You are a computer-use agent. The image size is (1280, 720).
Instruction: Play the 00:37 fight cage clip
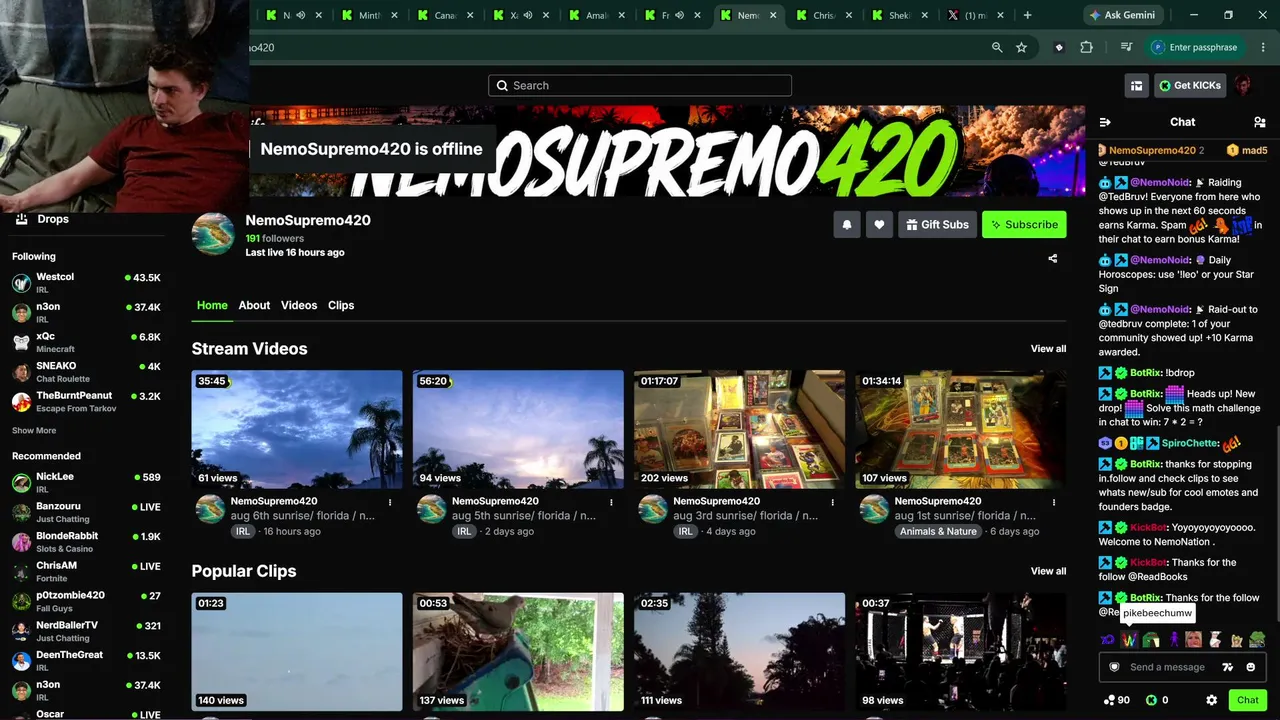(960, 652)
